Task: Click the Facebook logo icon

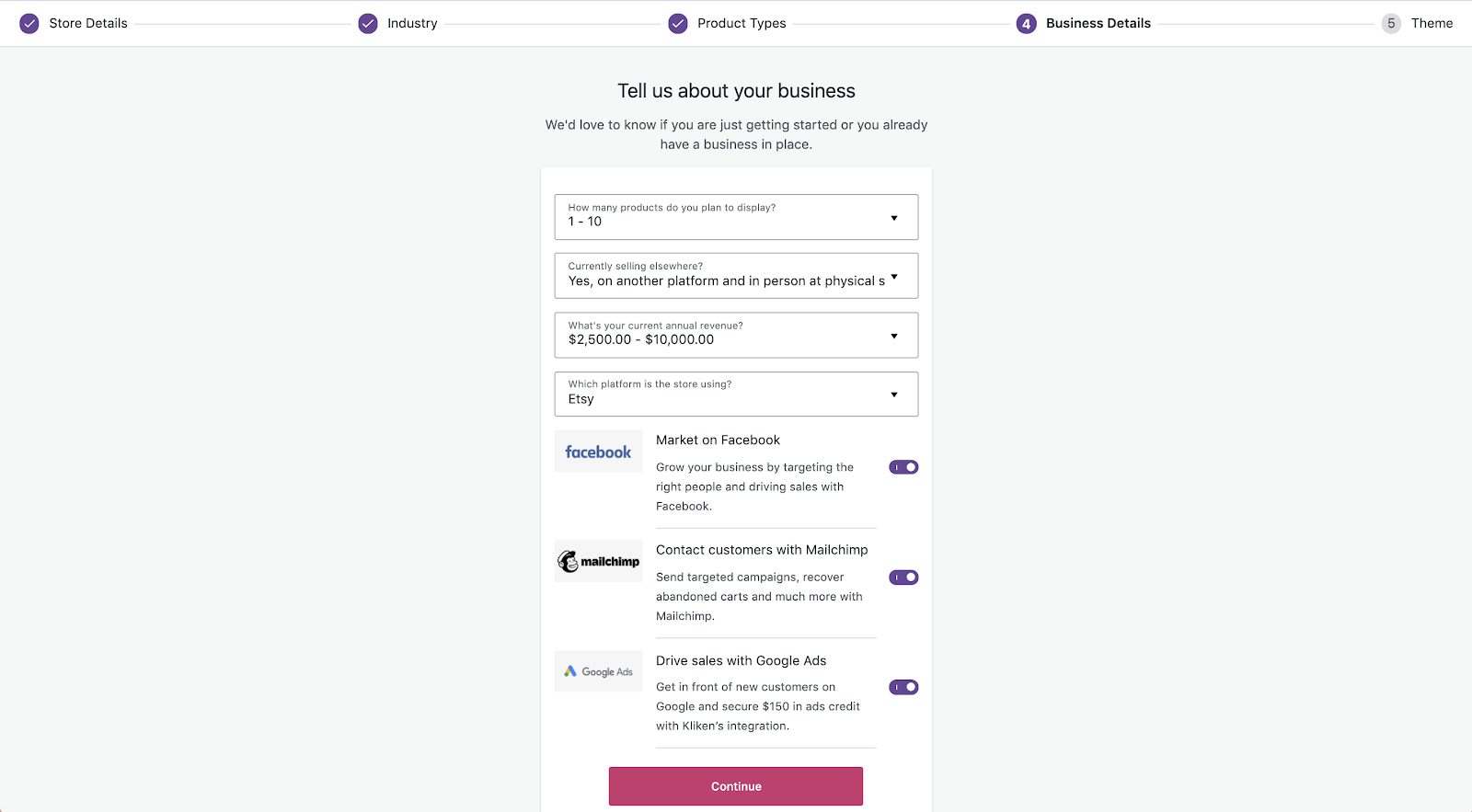Action: click(x=598, y=451)
